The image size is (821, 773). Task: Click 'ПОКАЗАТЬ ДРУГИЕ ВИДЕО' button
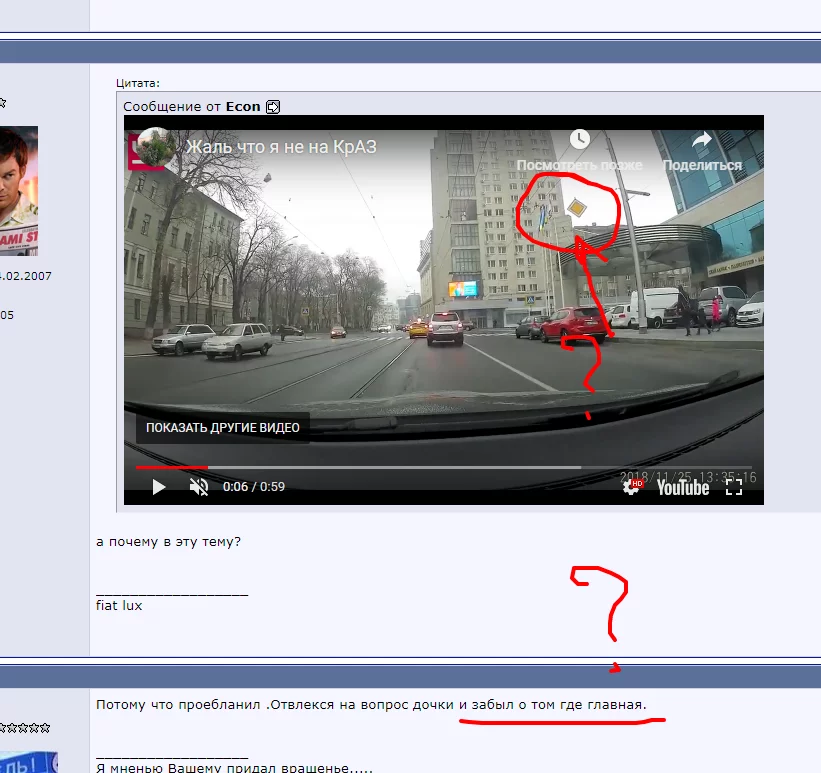[223, 428]
